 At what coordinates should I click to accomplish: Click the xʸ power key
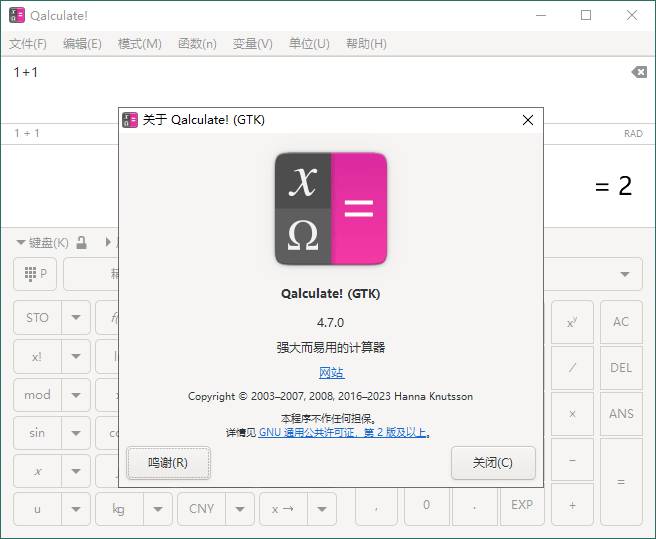pos(572,322)
